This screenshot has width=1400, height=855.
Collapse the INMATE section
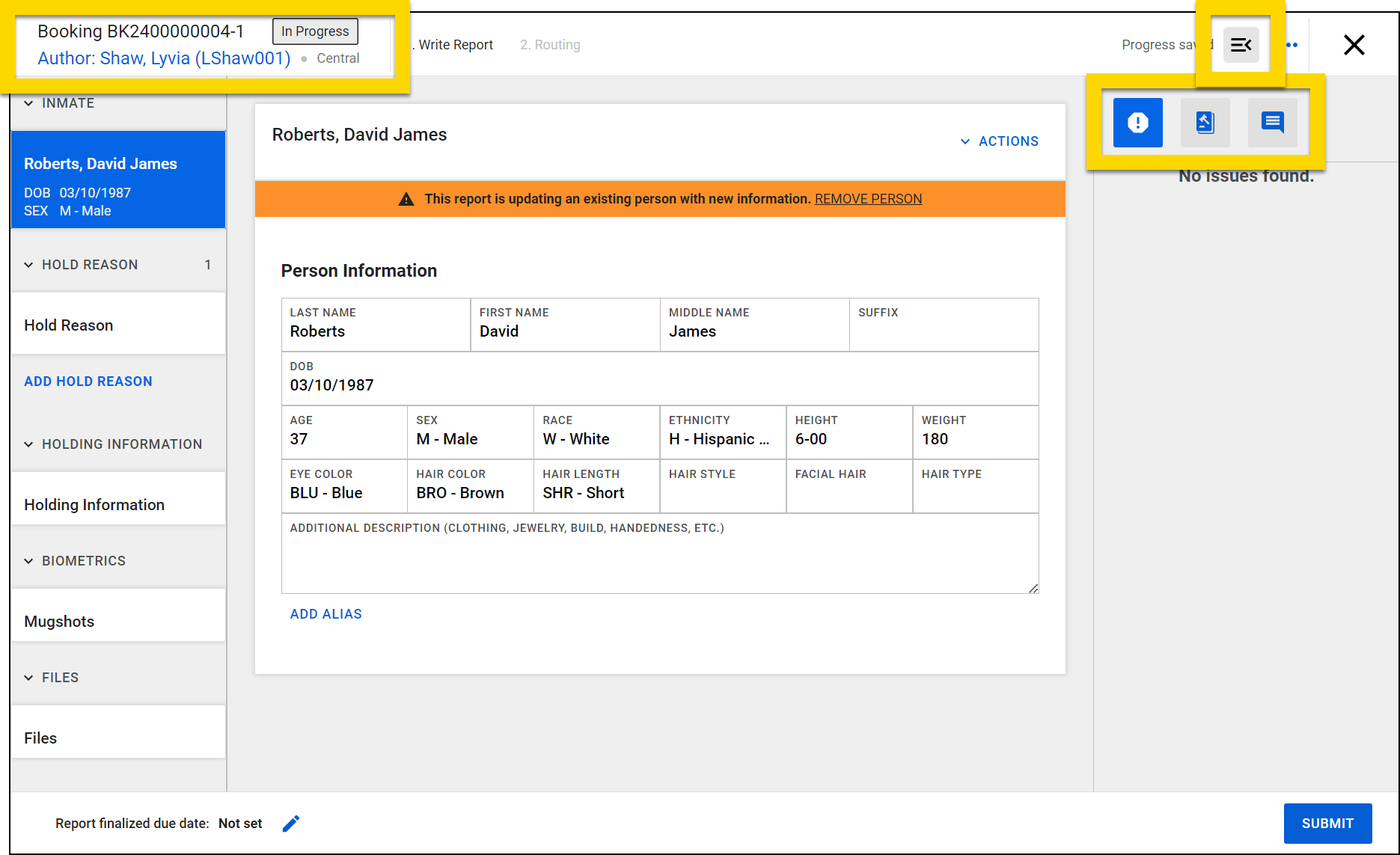(29, 103)
